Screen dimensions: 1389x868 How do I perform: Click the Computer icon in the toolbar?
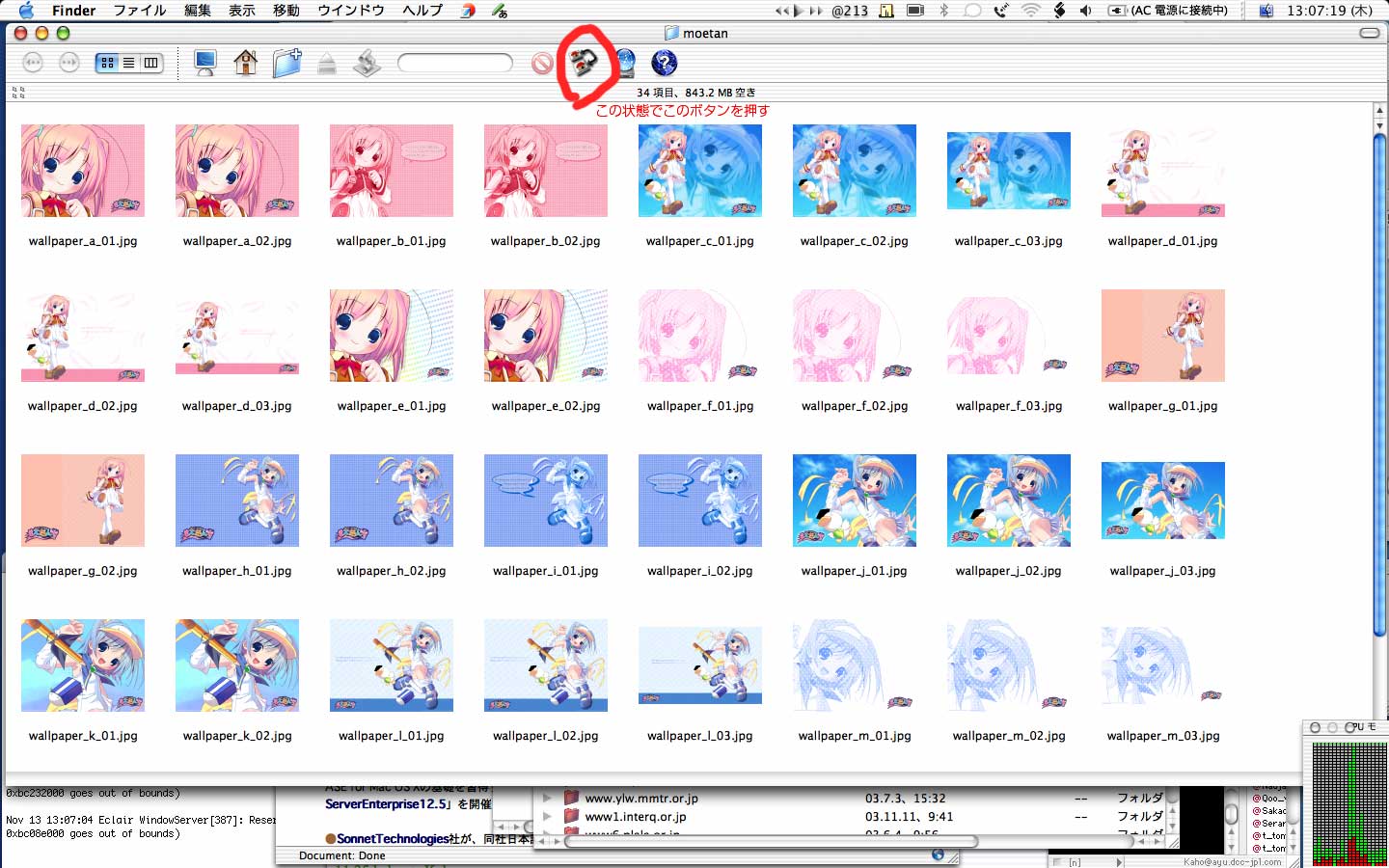coord(204,64)
